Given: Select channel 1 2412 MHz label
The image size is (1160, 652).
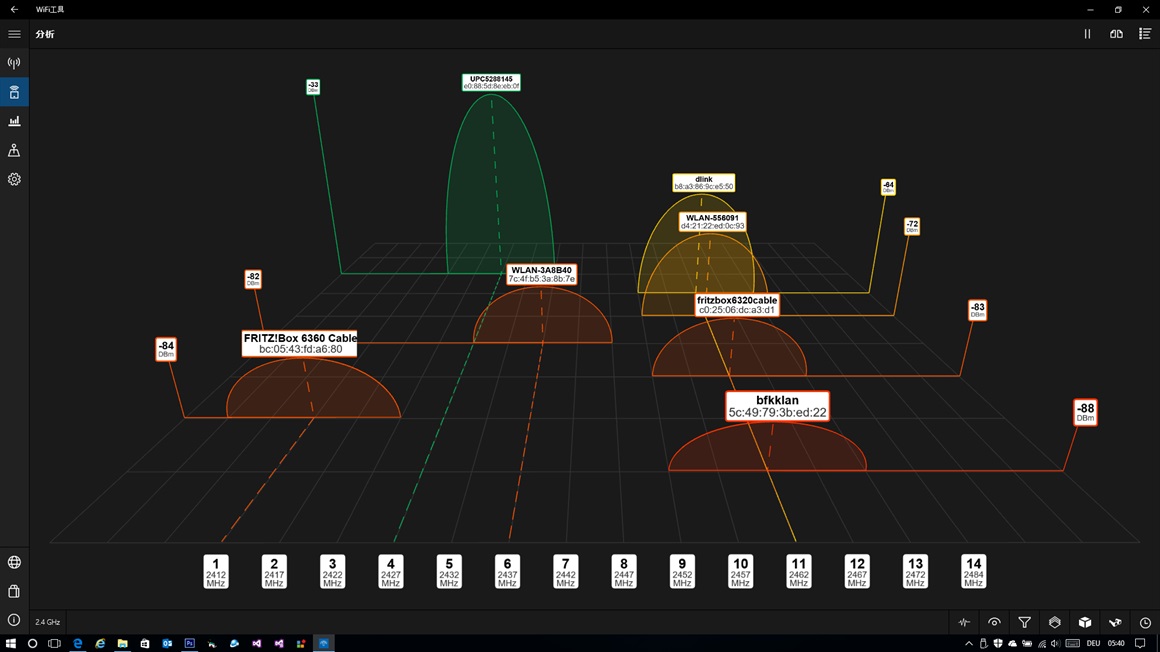Looking at the screenshot, I should [x=216, y=572].
